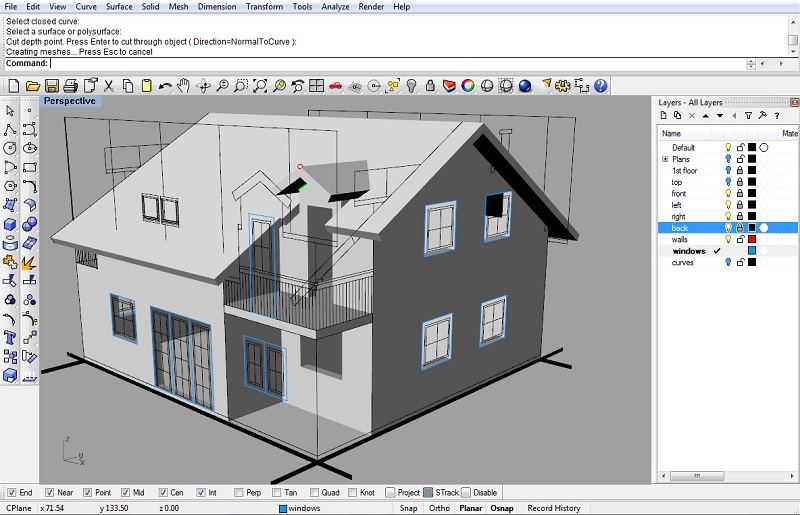Click the CPlane status bar label
This screenshot has height=515, width=800.
point(19,508)
